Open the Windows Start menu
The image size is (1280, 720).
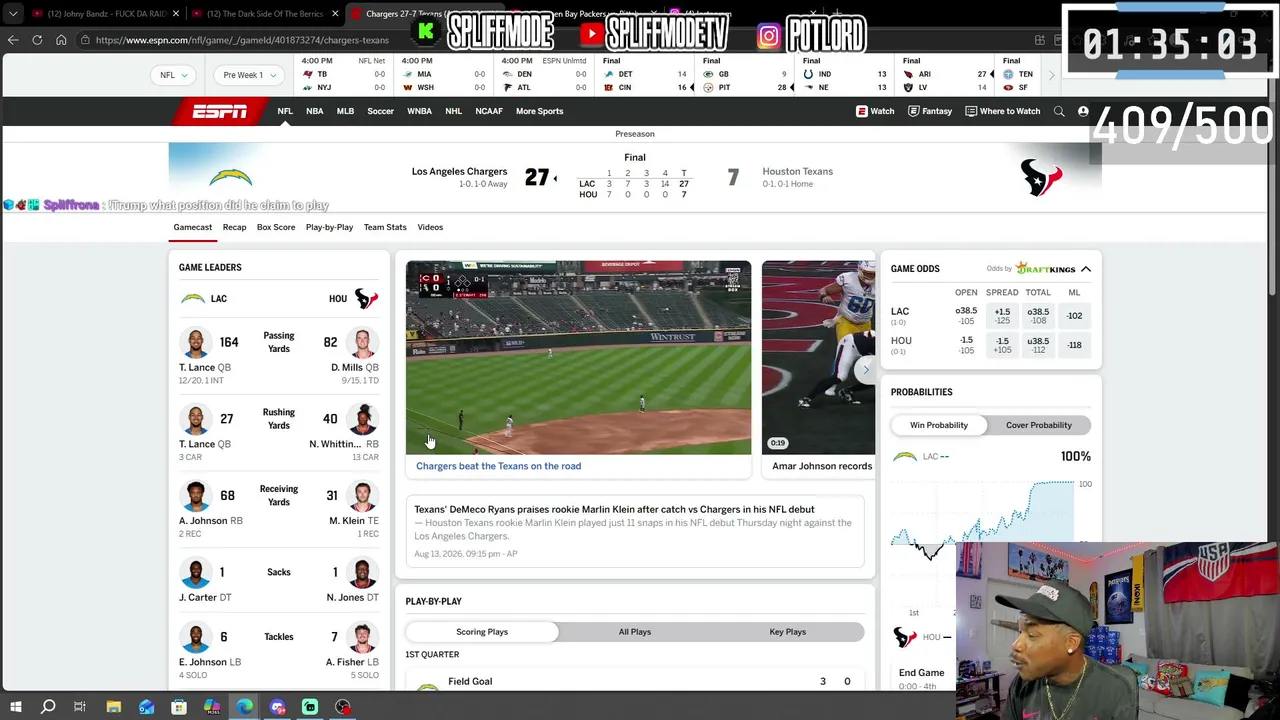pyautogui.click(x=15, y=707)
